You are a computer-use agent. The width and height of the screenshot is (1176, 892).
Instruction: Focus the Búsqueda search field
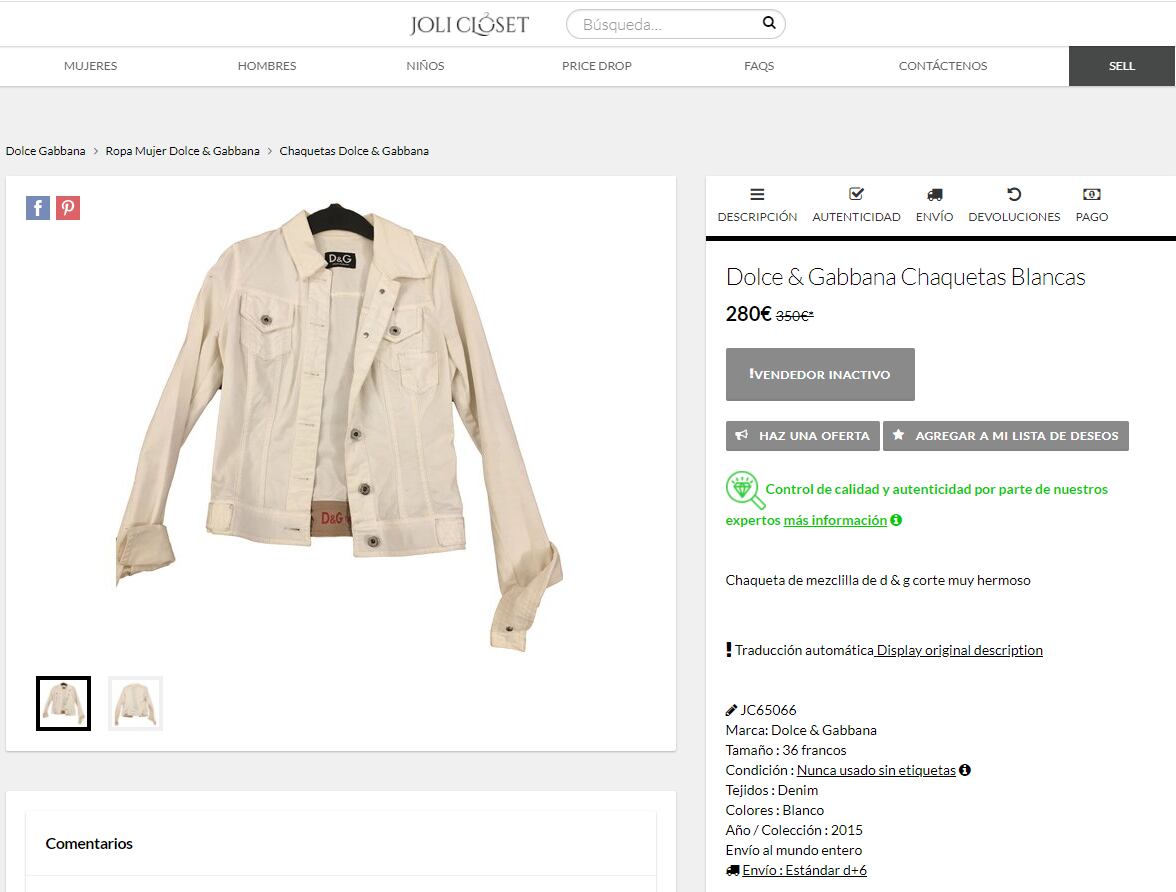(665, 24)
